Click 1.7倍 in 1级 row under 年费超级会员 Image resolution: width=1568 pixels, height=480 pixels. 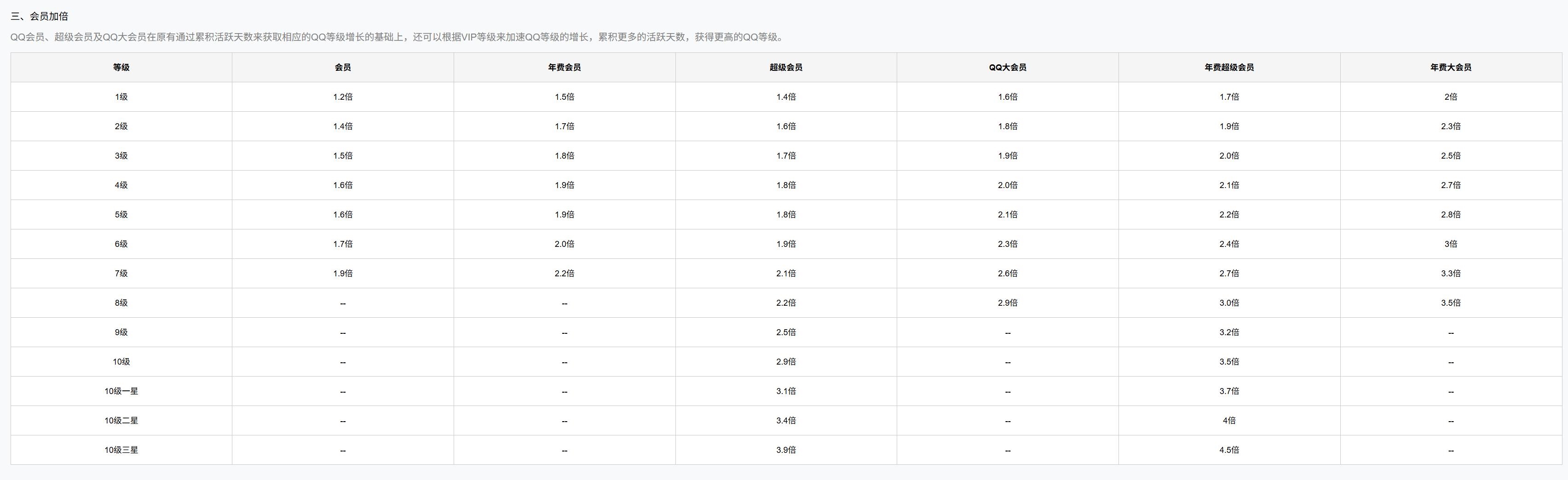(x=1229, y=97)
